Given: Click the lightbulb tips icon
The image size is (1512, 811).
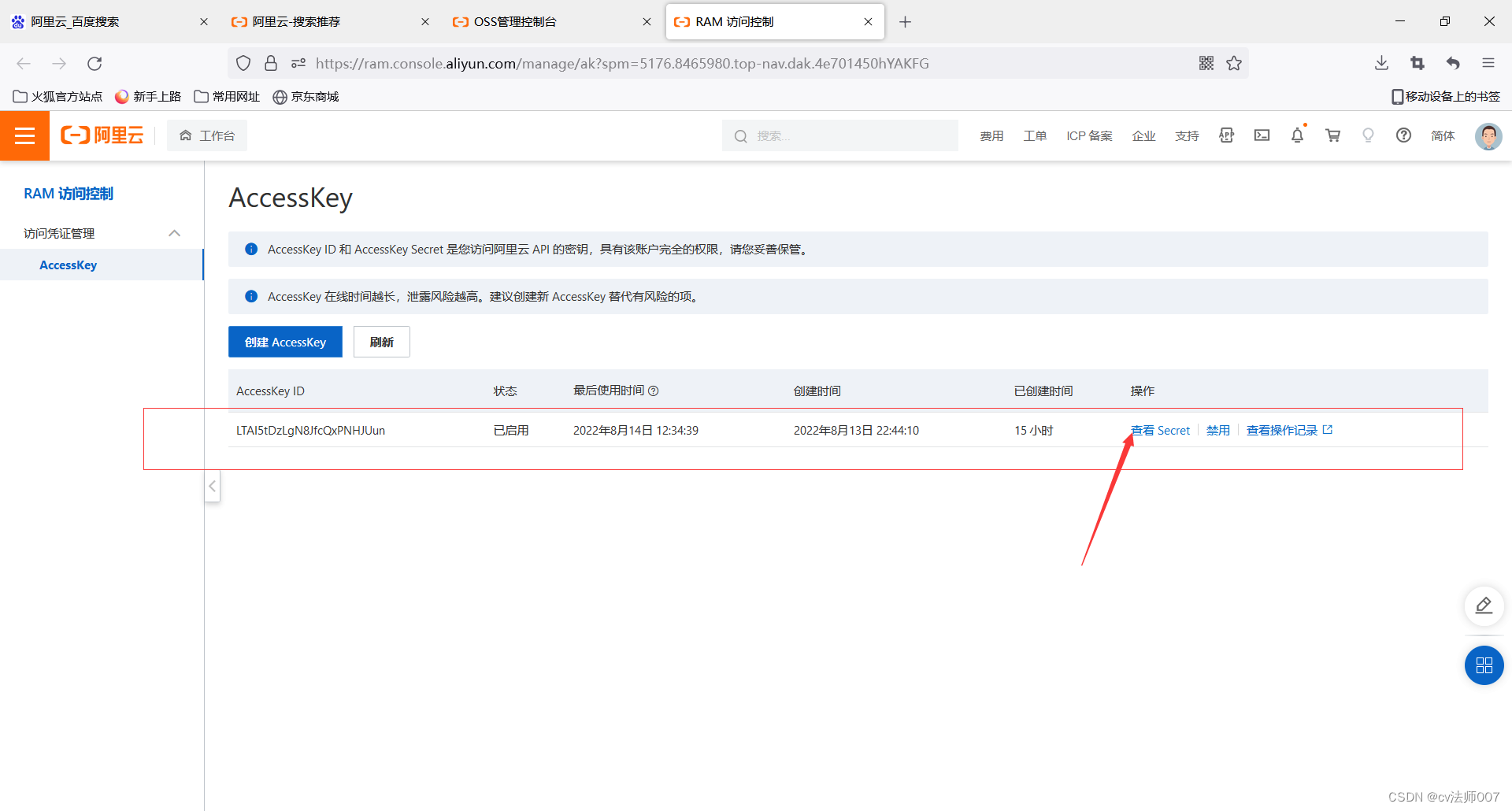Looking at the screenshot, I should (1368, 135).
